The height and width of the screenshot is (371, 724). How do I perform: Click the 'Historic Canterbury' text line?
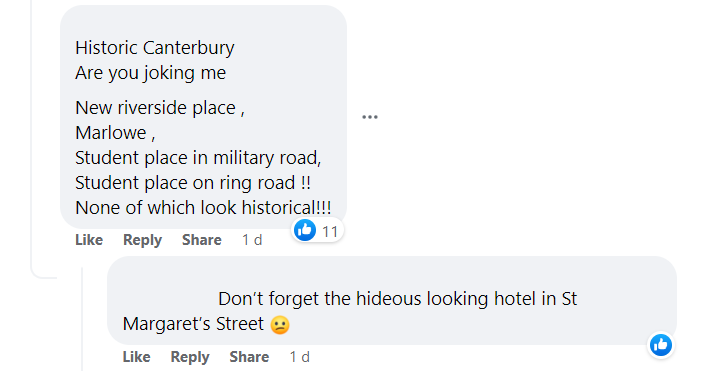(x=155, y=48)
